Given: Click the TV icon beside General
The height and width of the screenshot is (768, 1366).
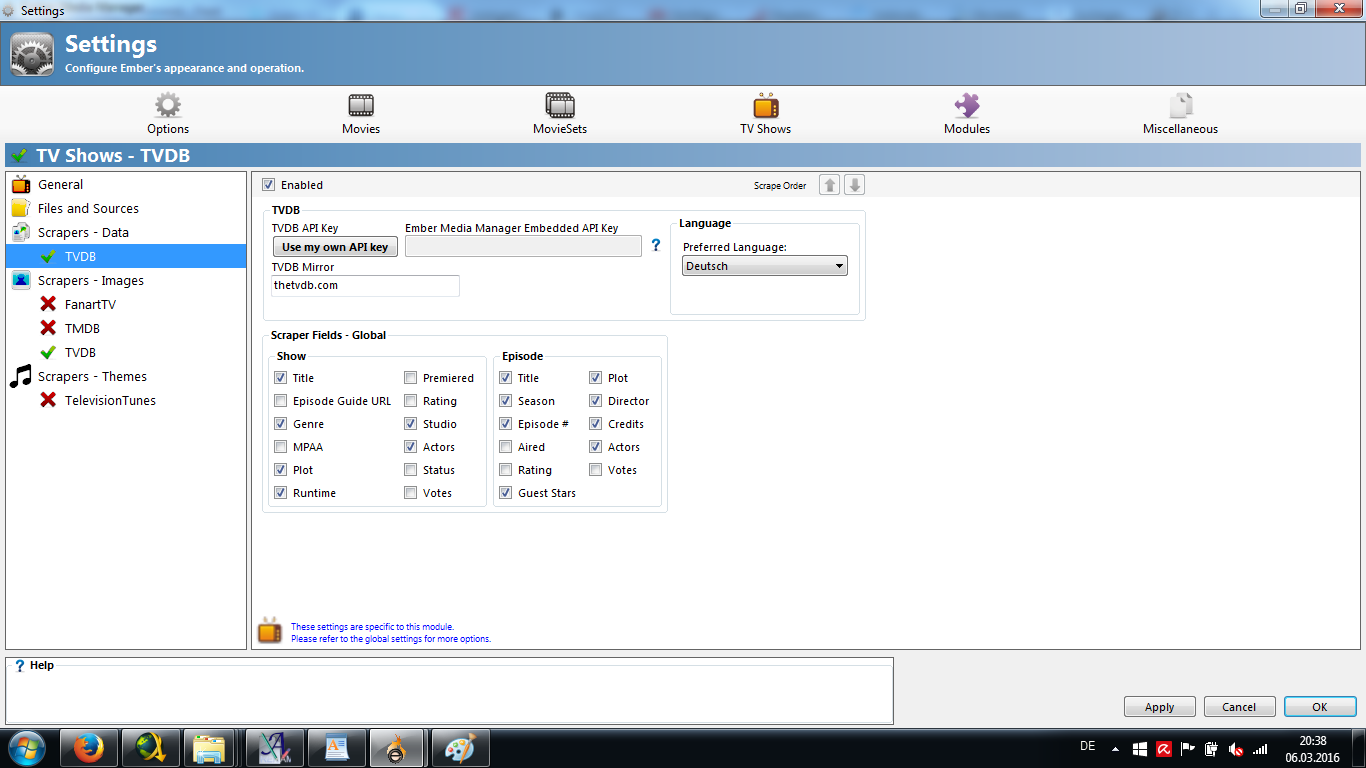Looking at the screenshot, I should click(21, 184).
